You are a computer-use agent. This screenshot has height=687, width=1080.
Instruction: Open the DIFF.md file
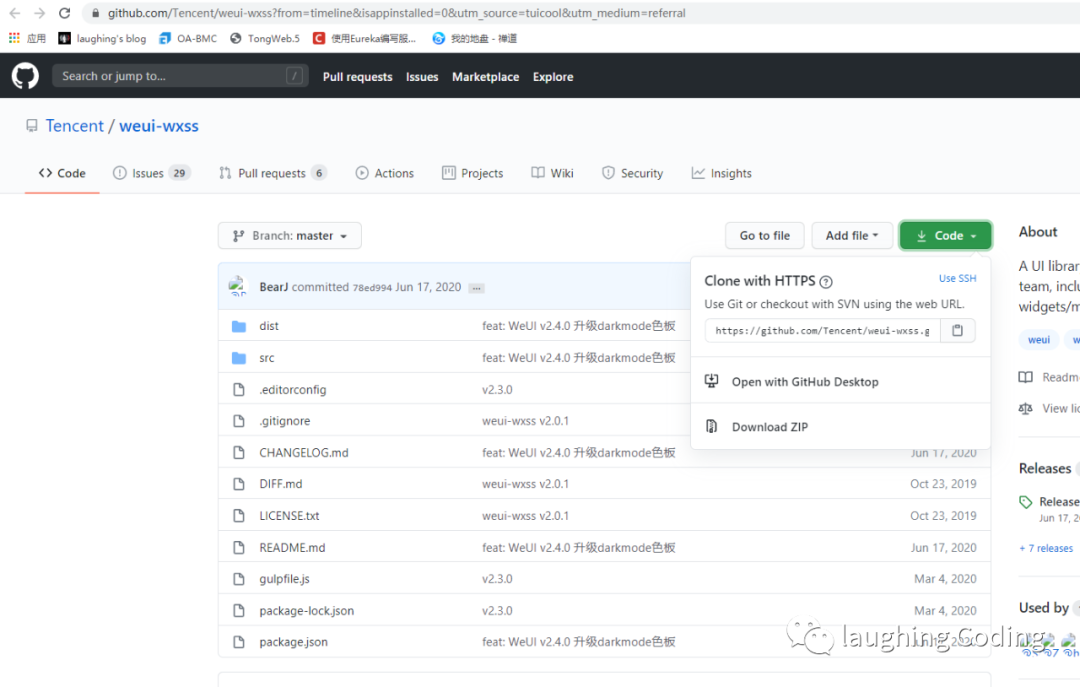click(280, 484)
